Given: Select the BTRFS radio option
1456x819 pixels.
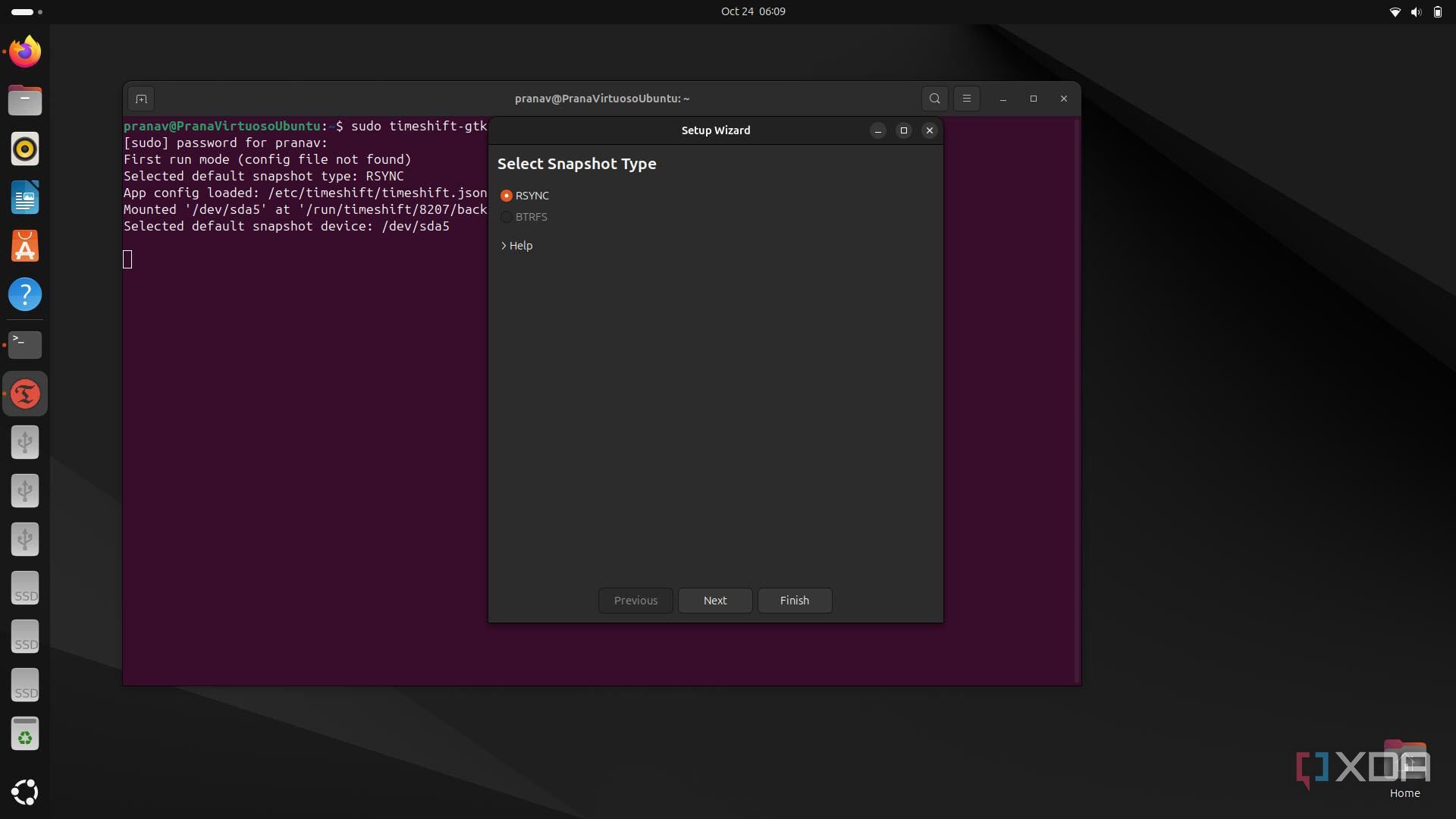Looking at the screenshot, I should (507, 217).
